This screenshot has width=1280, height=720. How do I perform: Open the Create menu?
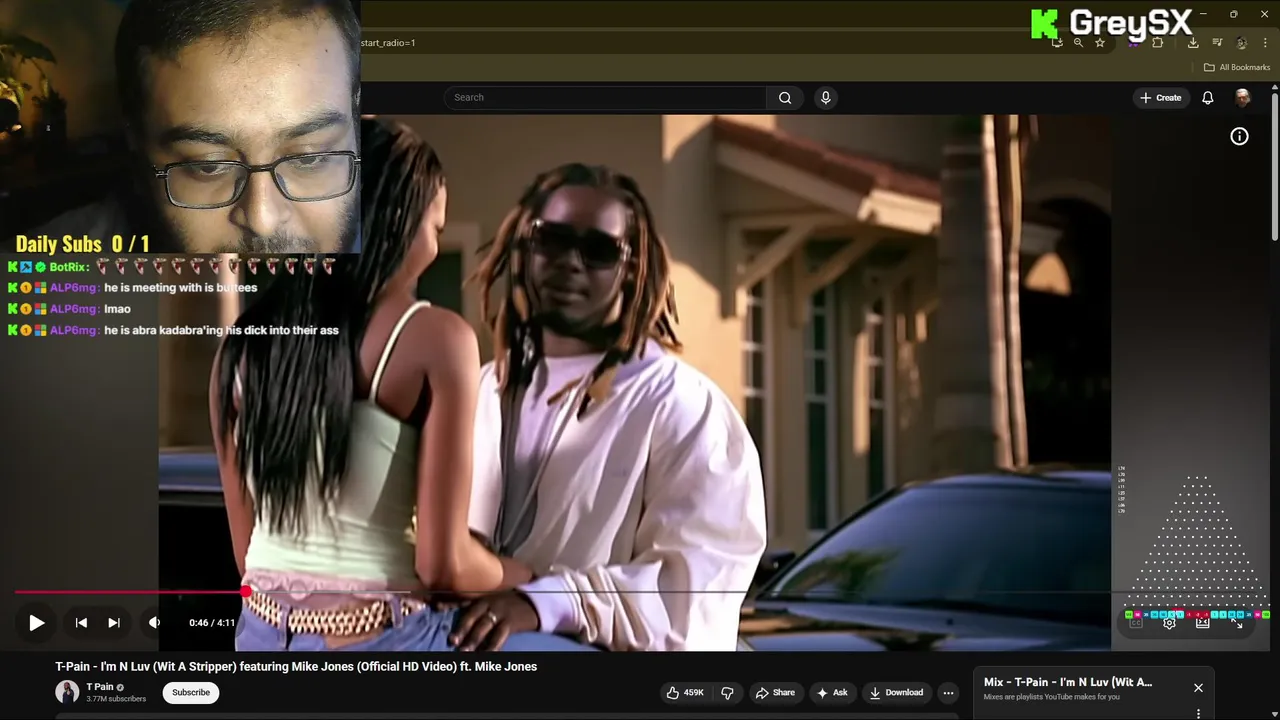(1160, 97)
